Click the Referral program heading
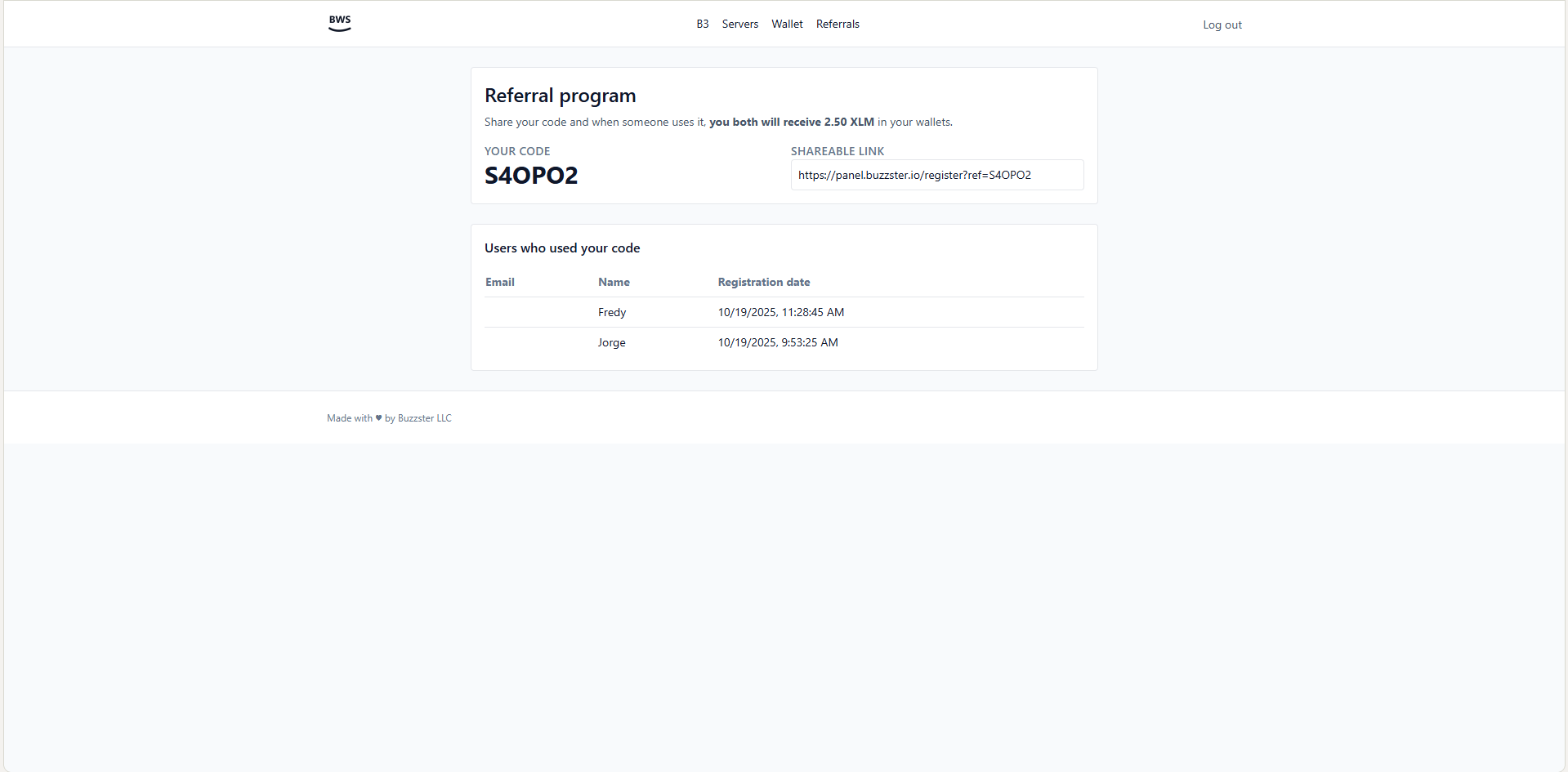Image resolution: width=1568 pixels, height=772 pixels. [x=560, y=96]
